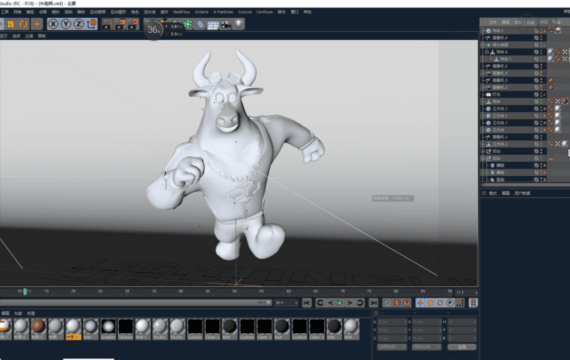Toggle visibility dots of first object row
The image size is (570, 360).
coord(541,31)
